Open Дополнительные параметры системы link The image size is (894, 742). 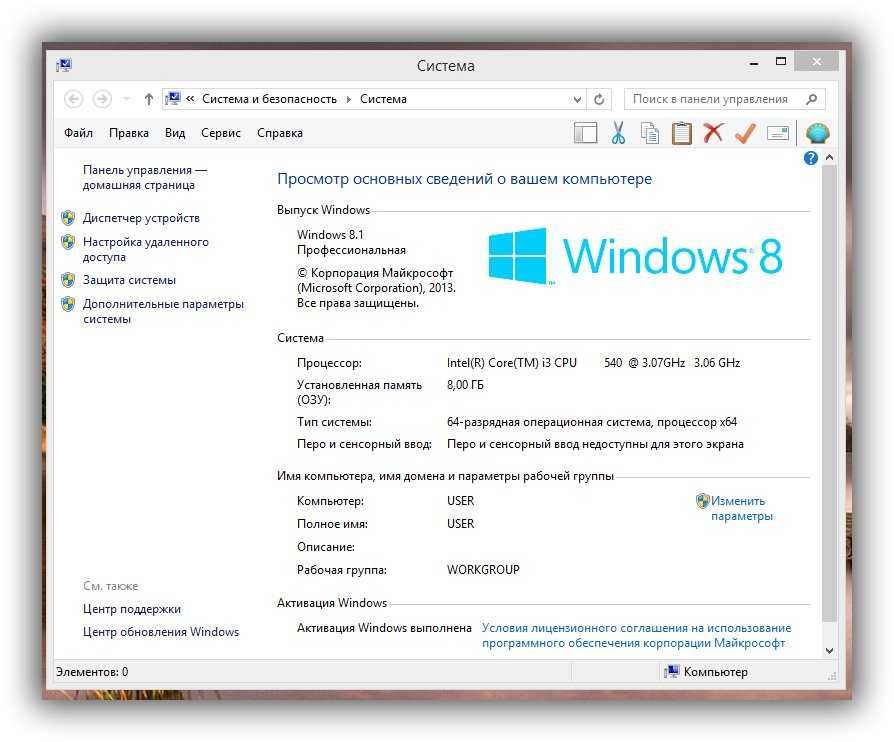[x=163, y=311]
